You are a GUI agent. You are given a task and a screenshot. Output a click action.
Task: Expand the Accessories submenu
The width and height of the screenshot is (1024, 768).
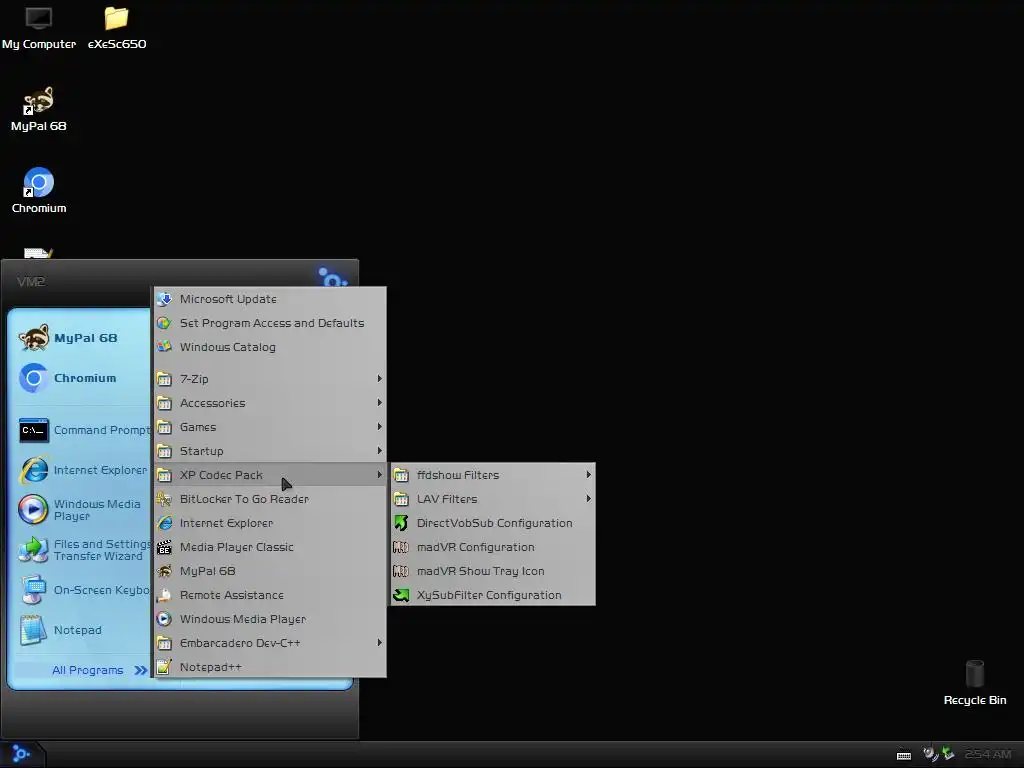click(x=270, y=403)
